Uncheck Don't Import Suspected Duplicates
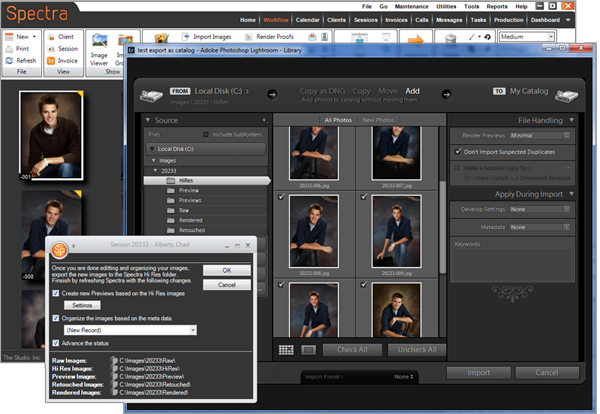Viewport: 600px width, 414px height. tap(458, 152)
